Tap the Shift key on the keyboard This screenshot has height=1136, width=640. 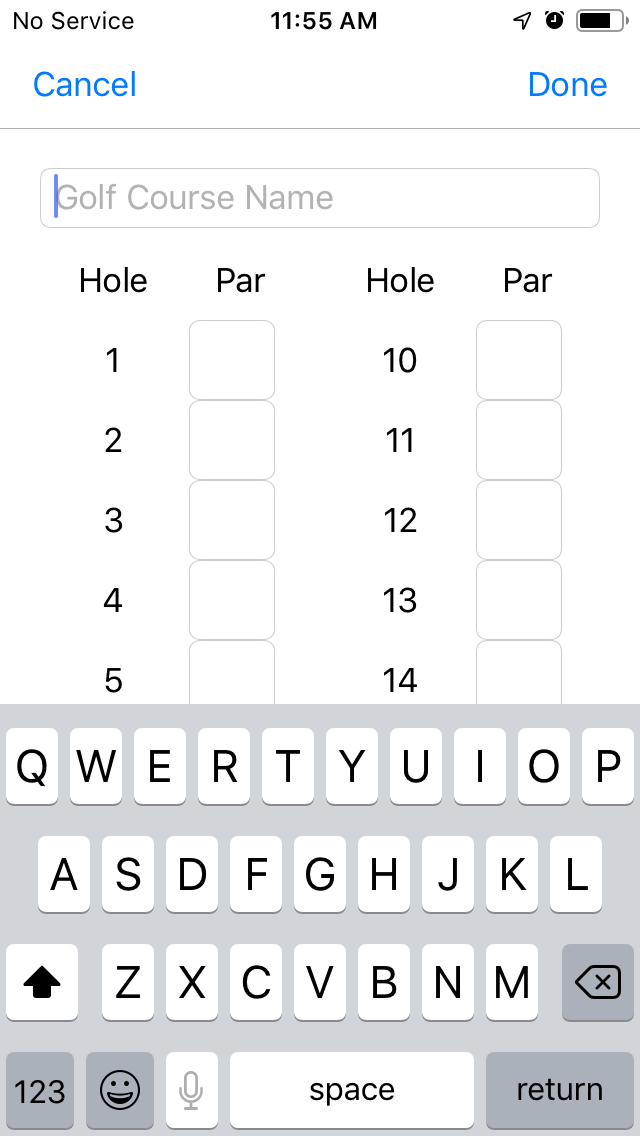click(41, 983)
